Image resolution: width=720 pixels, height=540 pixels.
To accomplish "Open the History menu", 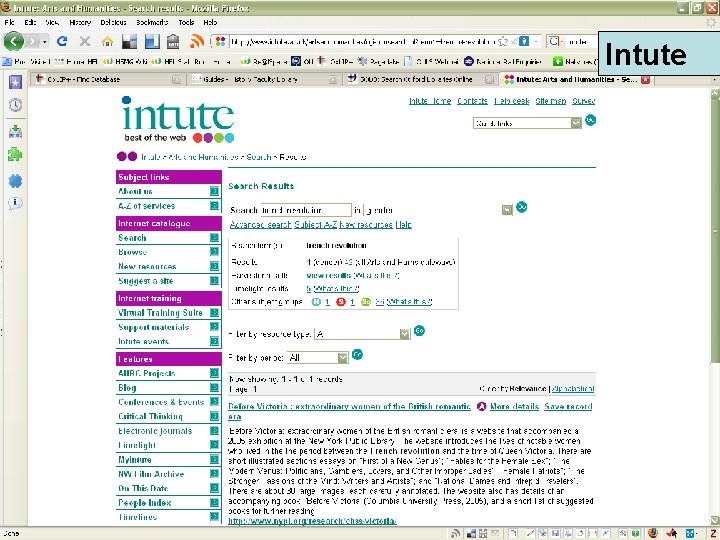I will coord(80,22).
